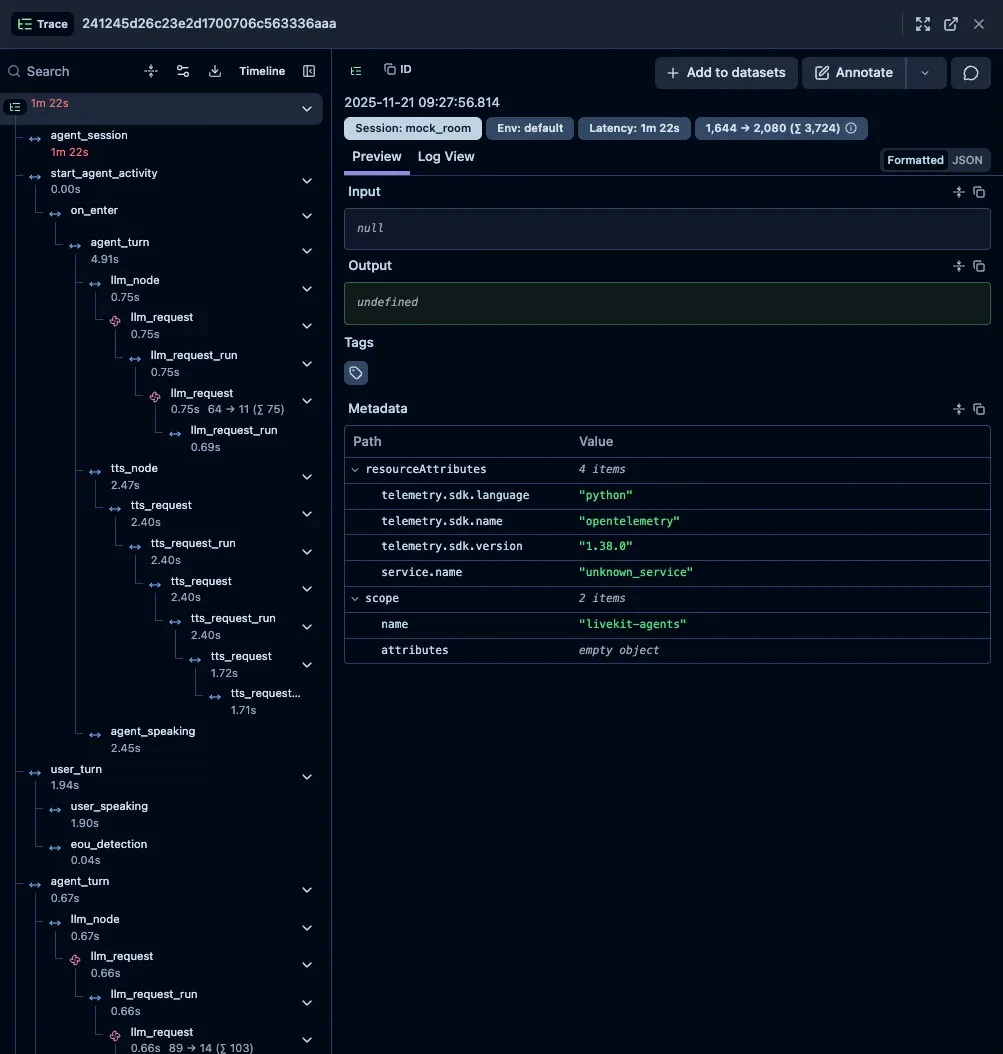Click the Annotate button
Viewport: 1003px width, 1054px height.
tap(854, 73)
